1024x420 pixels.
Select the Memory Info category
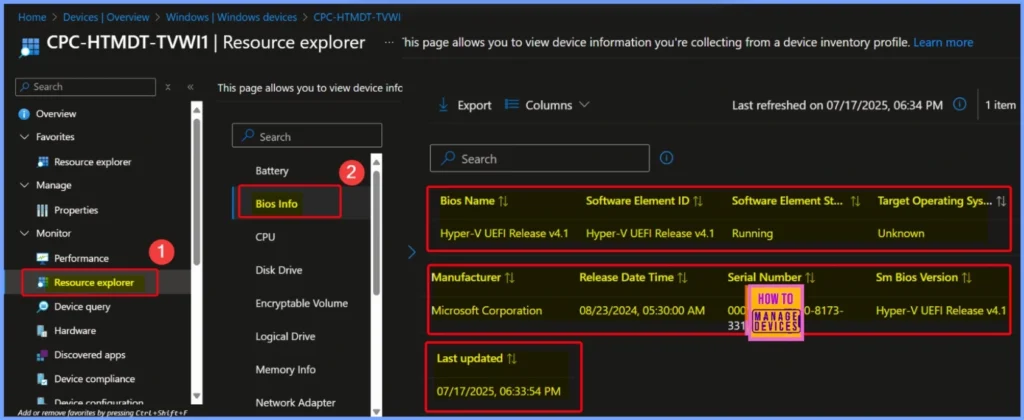point(285,370)
